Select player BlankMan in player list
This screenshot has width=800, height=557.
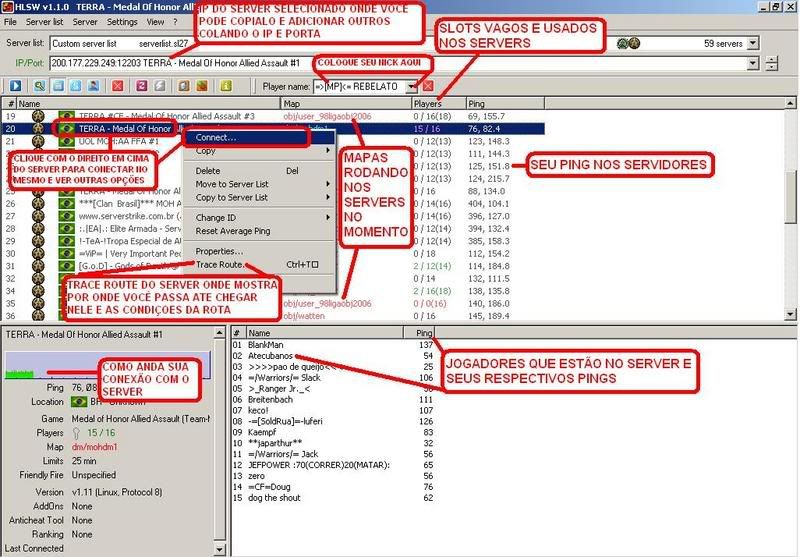click(333, 345)
